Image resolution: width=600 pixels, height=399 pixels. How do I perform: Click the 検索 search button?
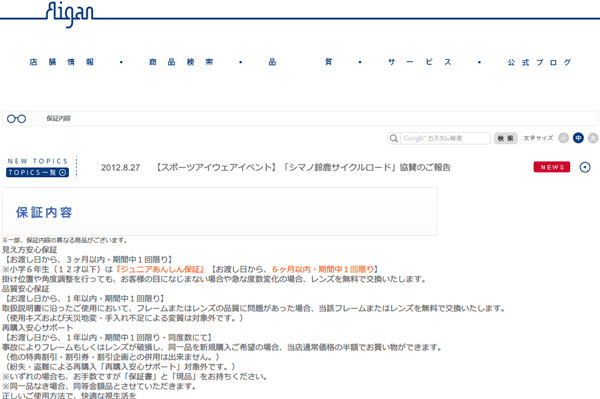point(505,138)
